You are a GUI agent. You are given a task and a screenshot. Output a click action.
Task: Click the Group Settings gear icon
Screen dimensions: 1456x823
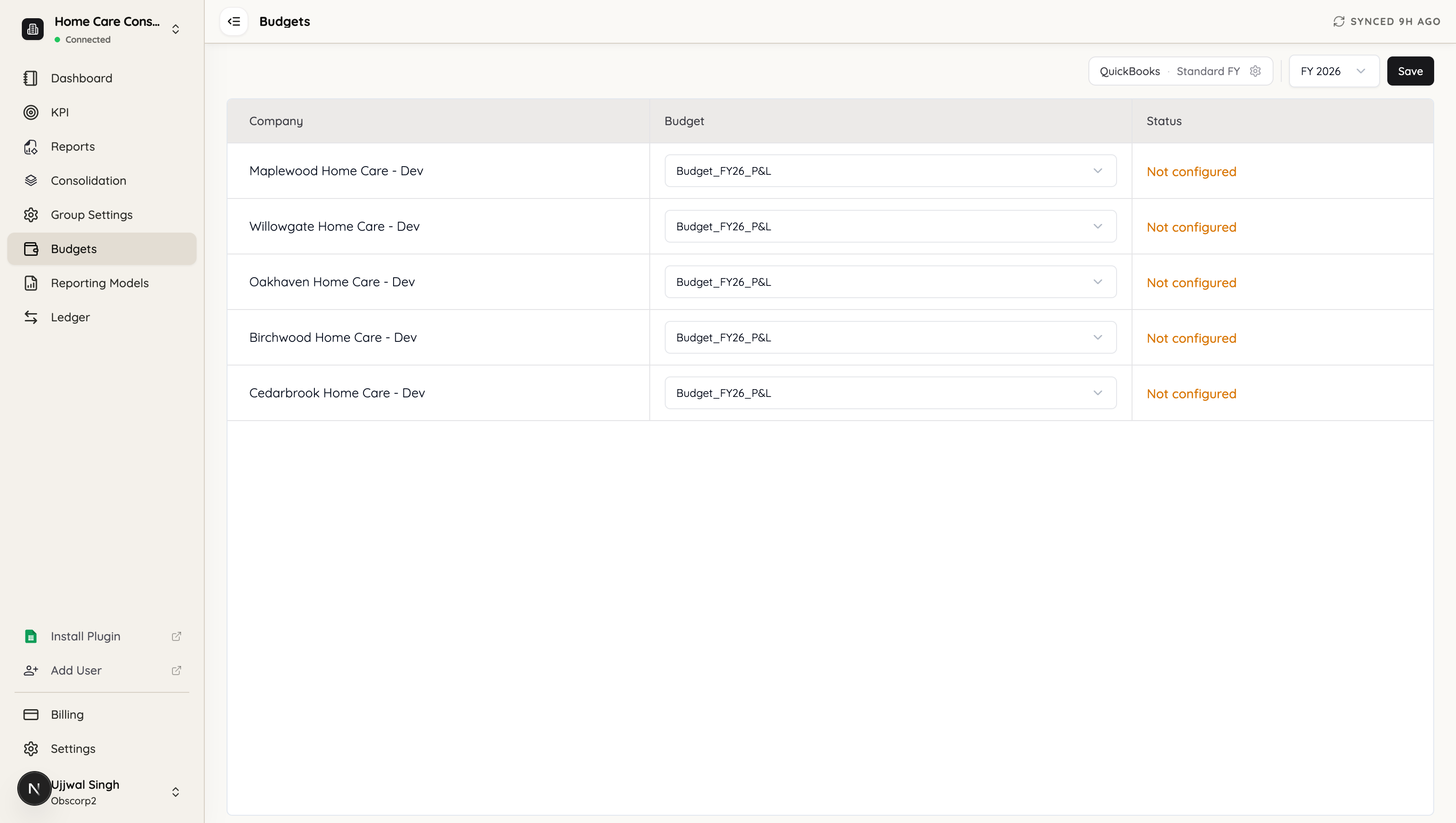pos(30,215)
